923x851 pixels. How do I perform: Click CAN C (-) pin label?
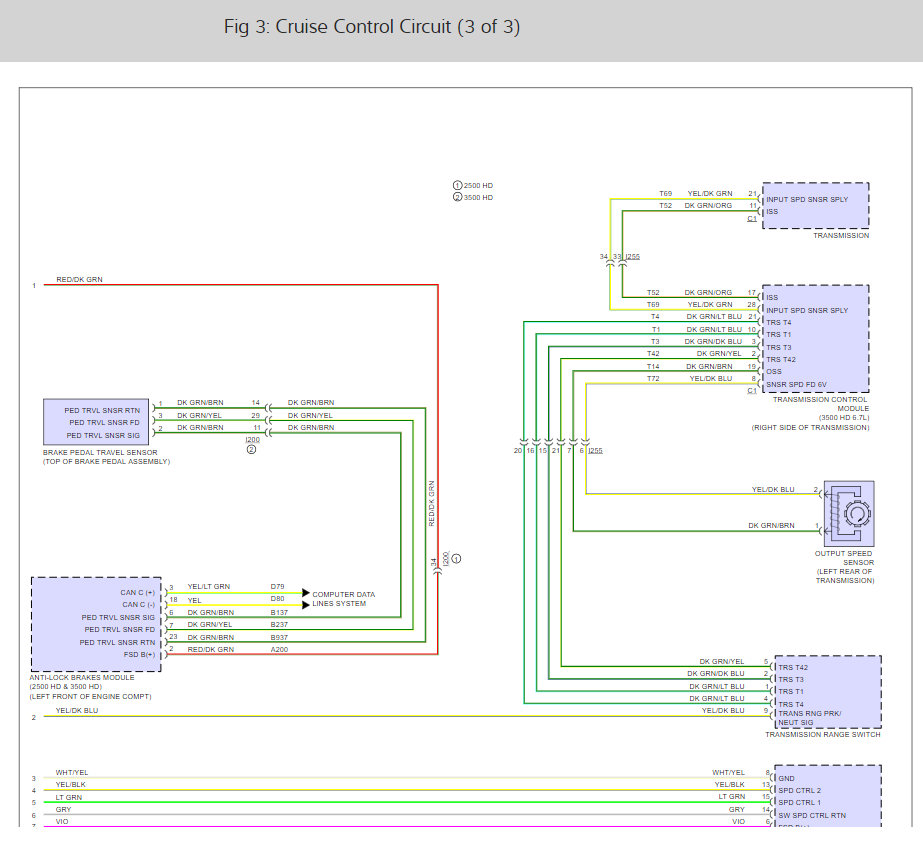(138, 605)
